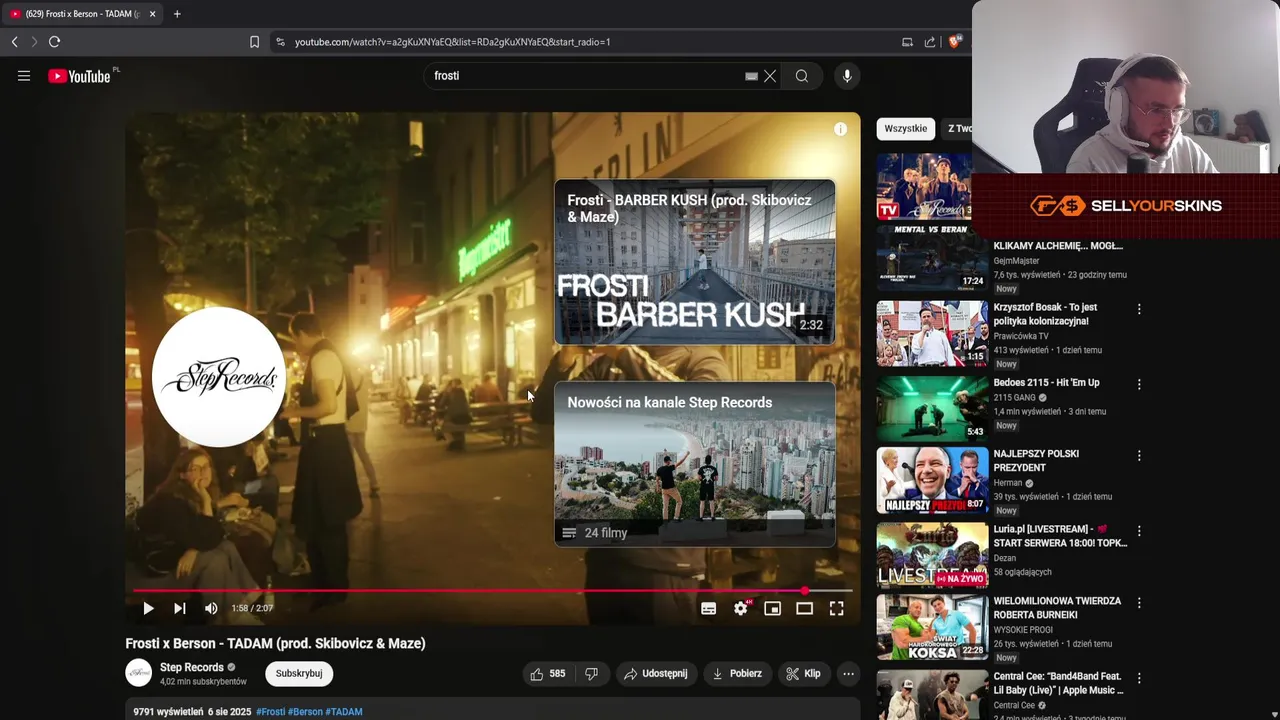Click the Pobierz download button
This screenshot has width=1280, height=720.
pyautogui.click(x=737, y=674)
